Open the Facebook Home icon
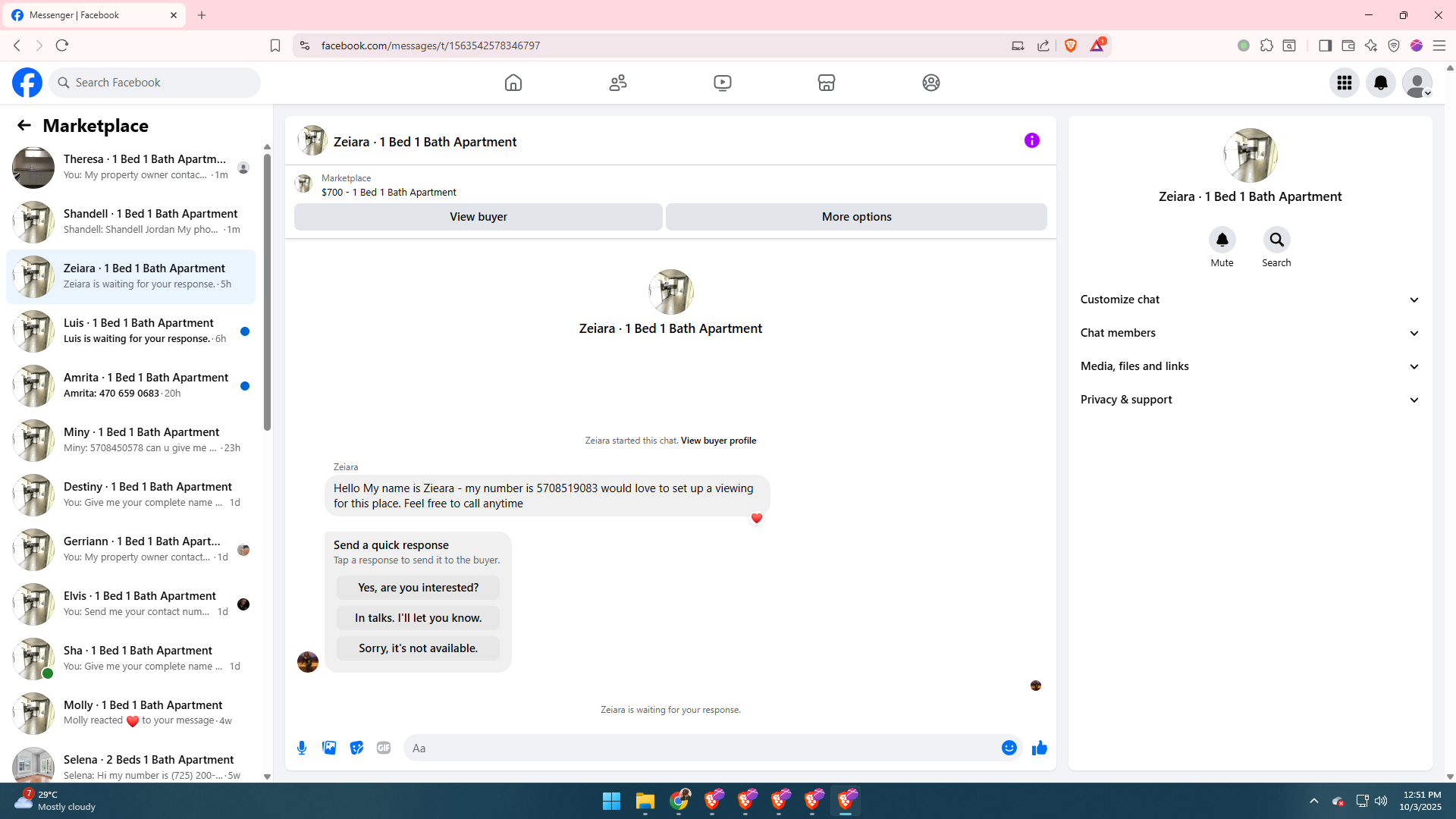This screenshot has height=819, width=1456. pos(513,83)
